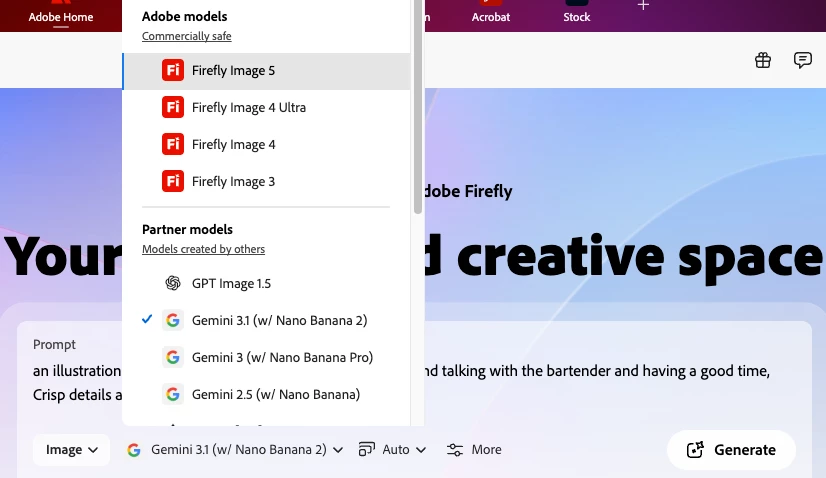Click the OpenAI logo beside GPT Image 1.5
The width and height of the screenshot is (826, 478).
tap(173, 284)
